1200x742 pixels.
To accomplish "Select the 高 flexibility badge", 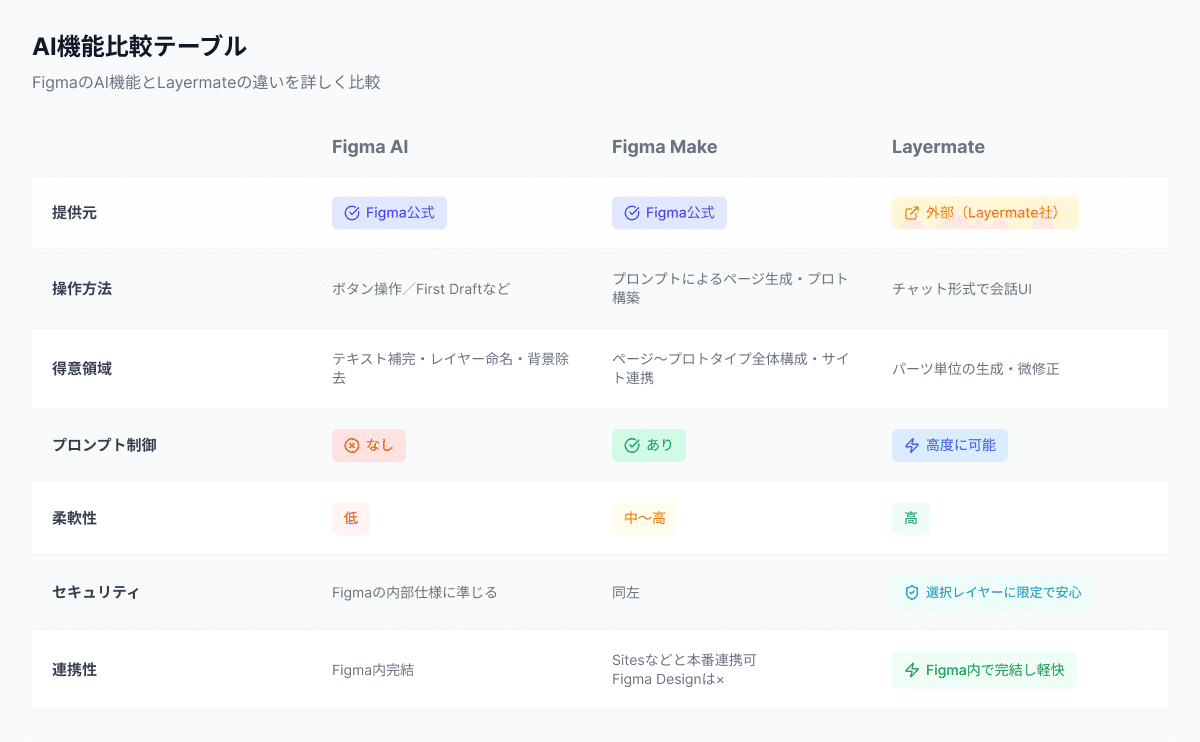I will point(909,518).
